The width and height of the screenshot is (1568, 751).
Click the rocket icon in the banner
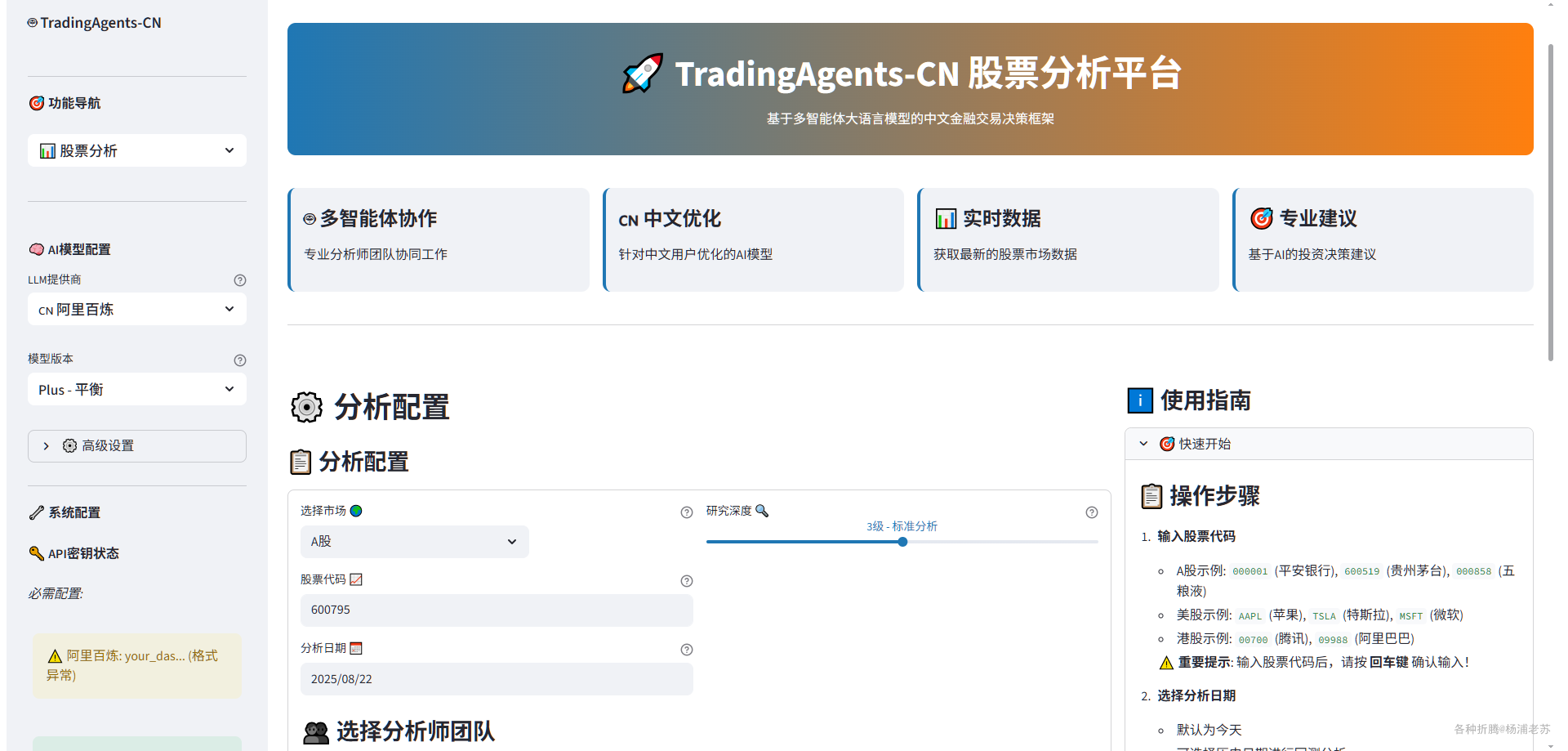[x=643, y=74]
